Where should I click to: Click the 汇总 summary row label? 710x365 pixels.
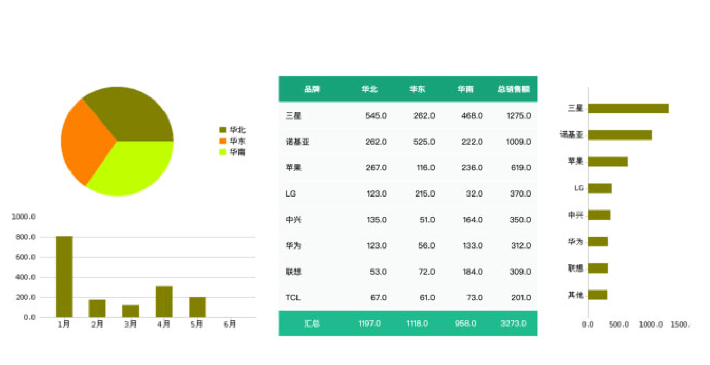coord(312,323)
